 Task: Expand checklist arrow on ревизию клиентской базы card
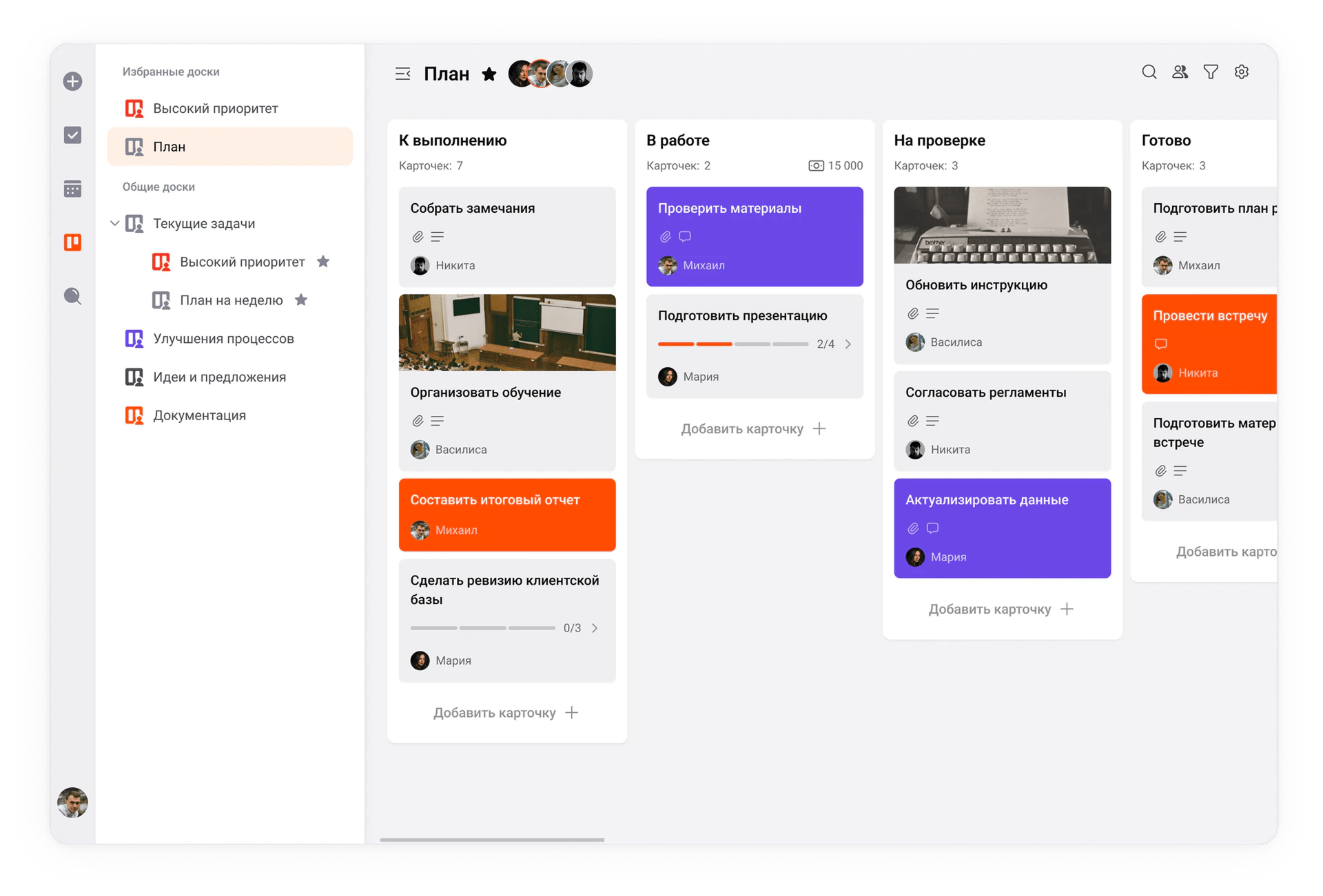(595, 628)
